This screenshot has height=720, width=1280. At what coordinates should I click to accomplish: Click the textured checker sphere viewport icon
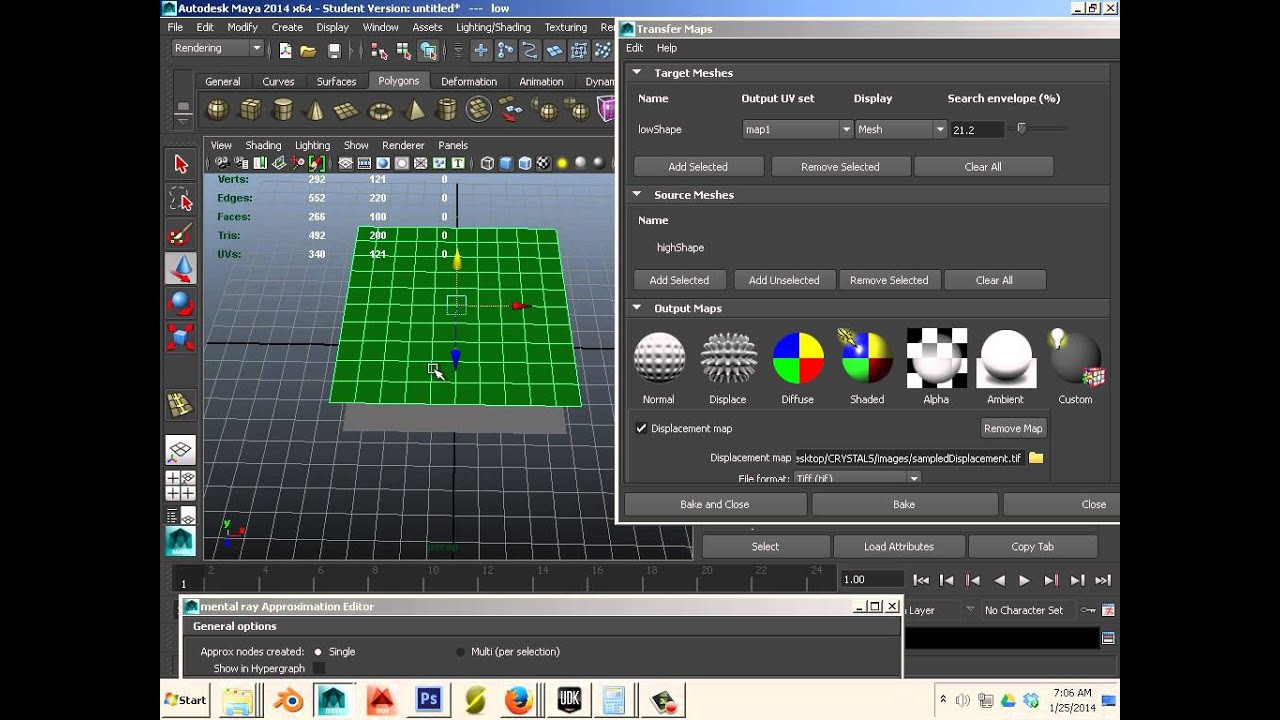[543, 163]
